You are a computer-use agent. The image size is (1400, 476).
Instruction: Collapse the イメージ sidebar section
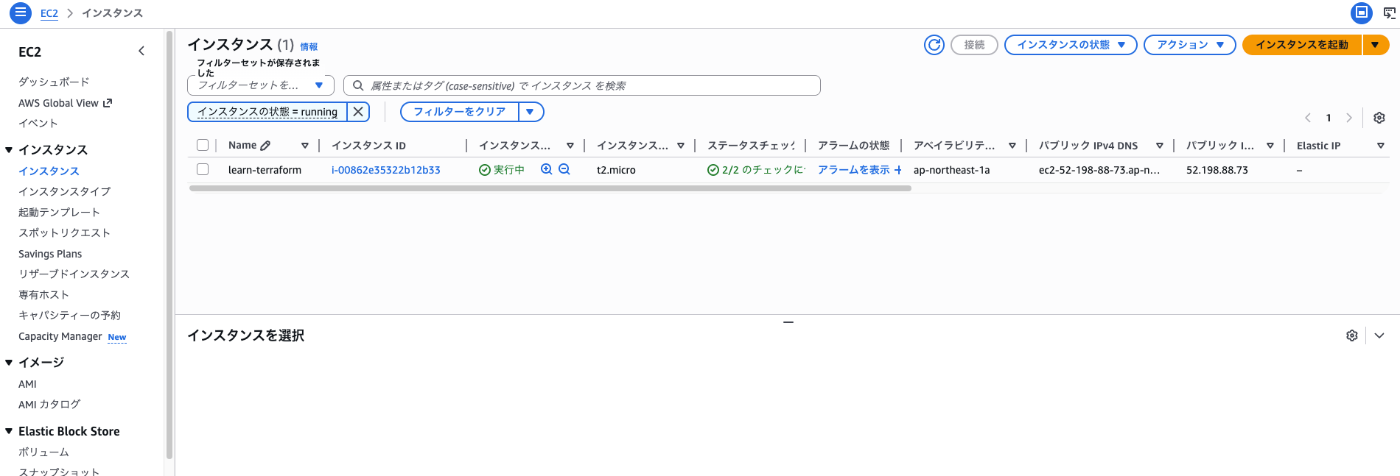tap(9, 362)
